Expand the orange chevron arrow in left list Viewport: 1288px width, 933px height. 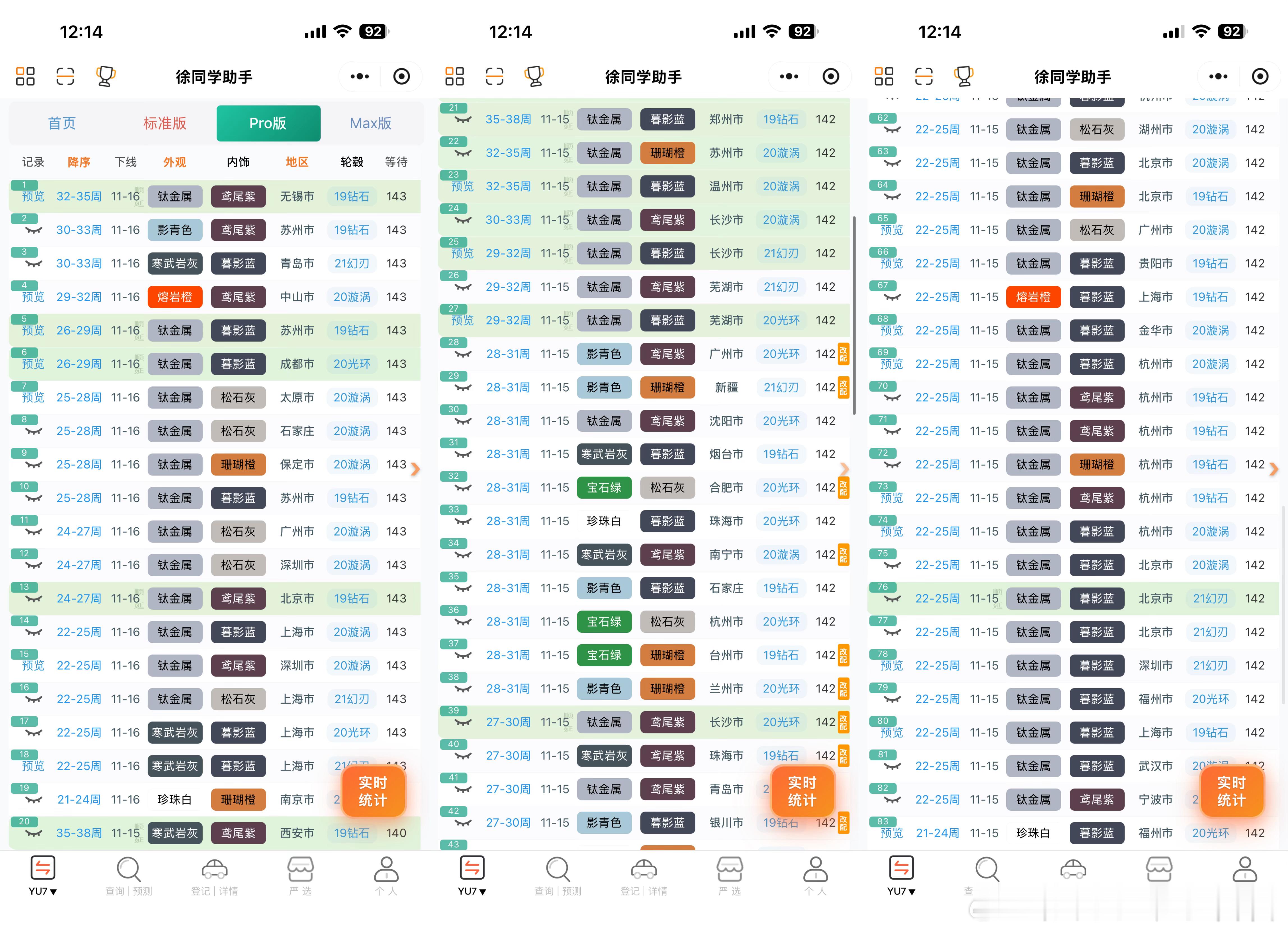(415, 469)
